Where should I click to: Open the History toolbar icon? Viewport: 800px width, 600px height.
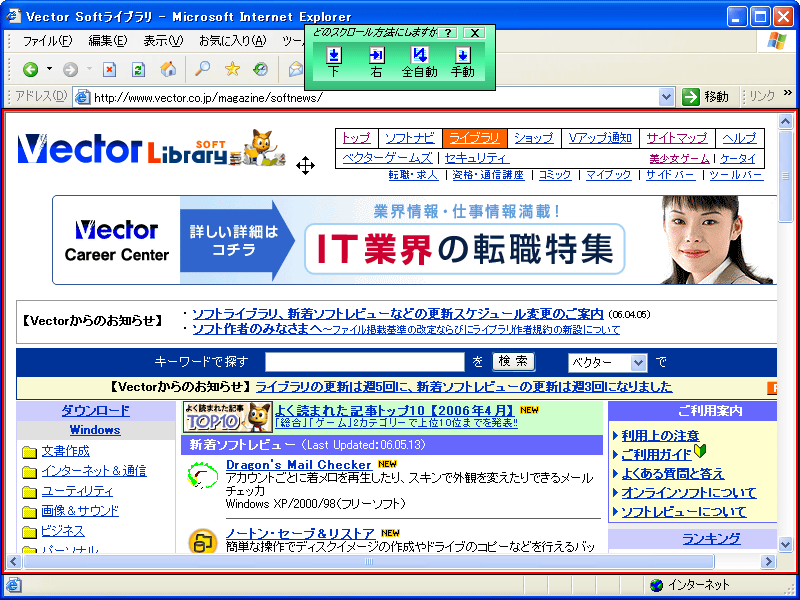coord(261,69)
